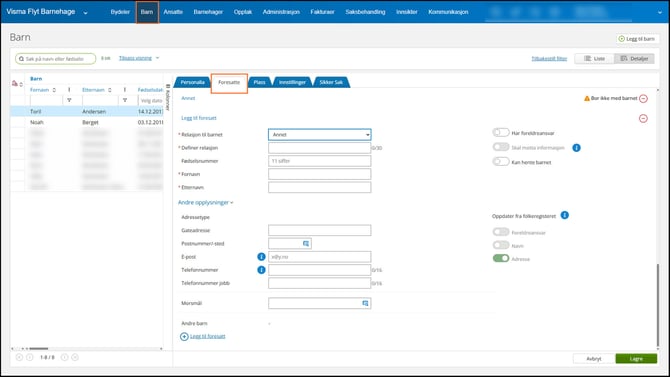Click the Avbryt button
The height and width of the screenshot is (377, 670).
tap(594, 359)
